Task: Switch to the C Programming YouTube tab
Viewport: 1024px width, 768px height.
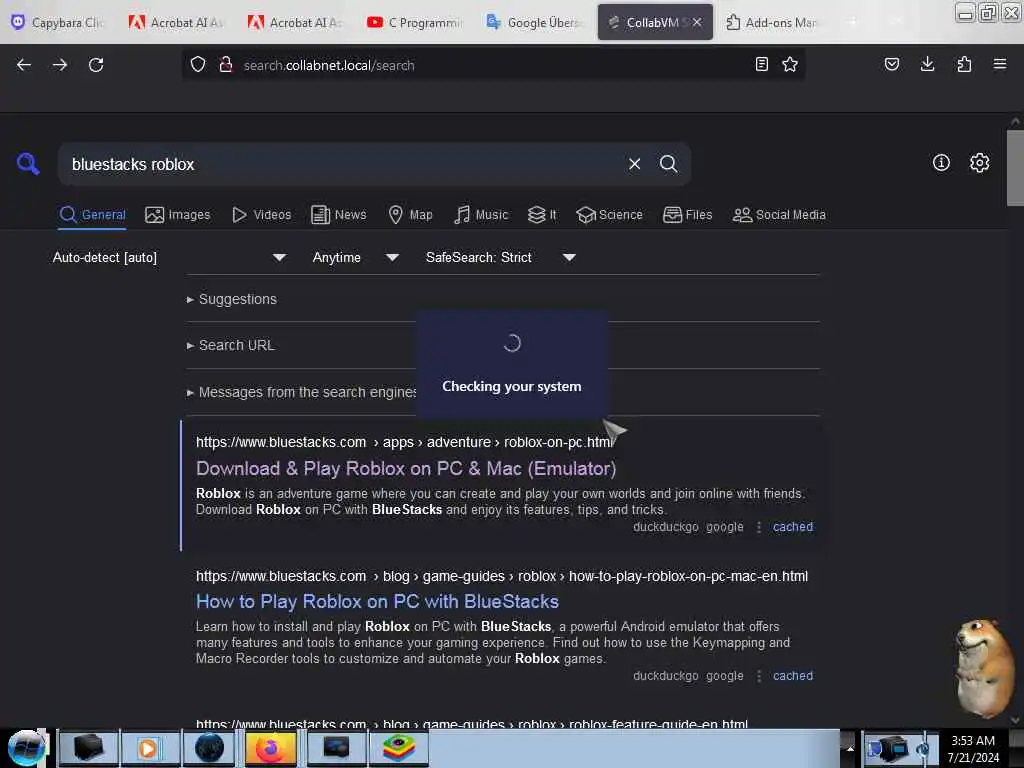Action: (414, 22)
